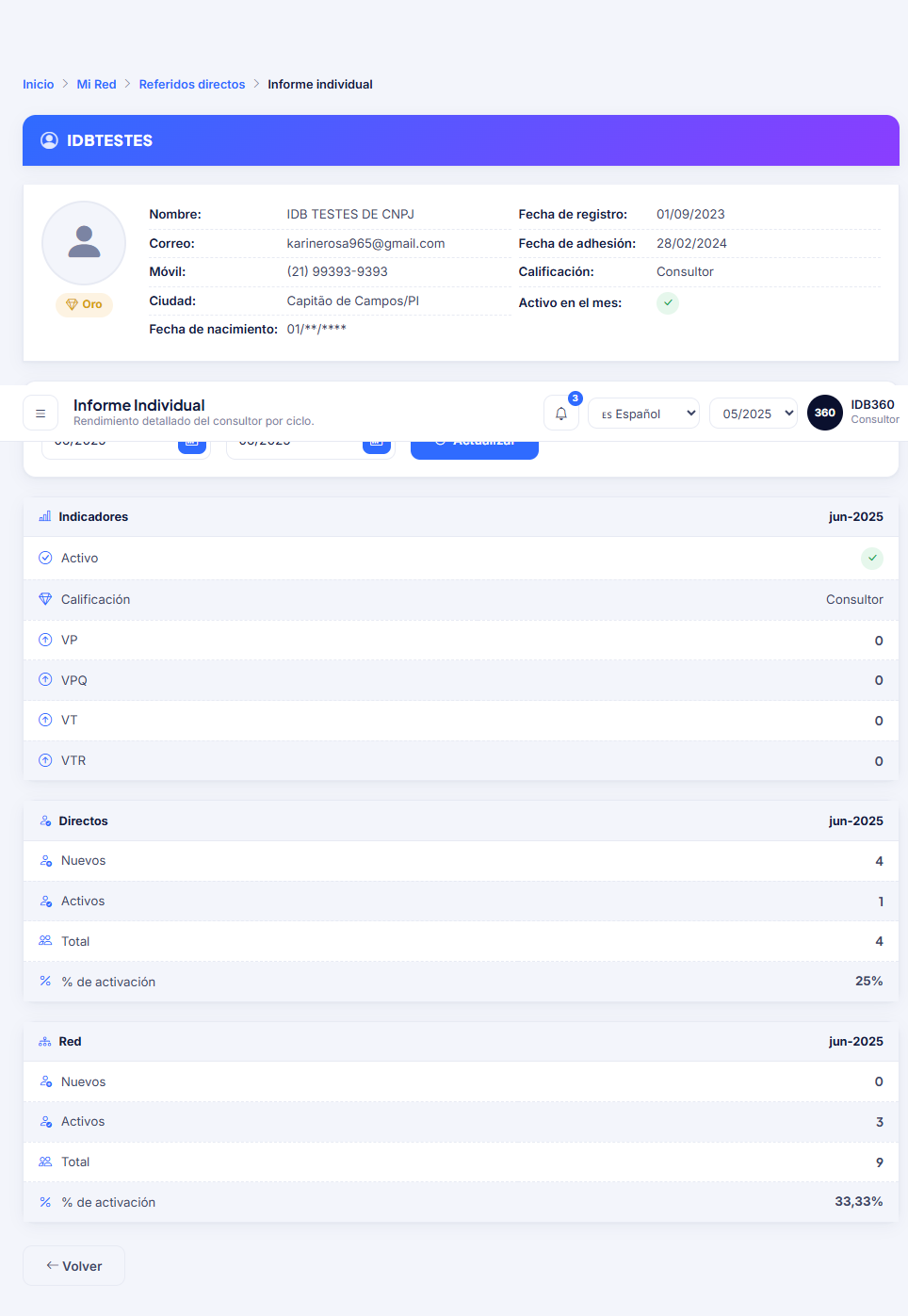Click the arrow icon beside VPQ
This screenshot has height=1316, width=908.
click(45, 679)
